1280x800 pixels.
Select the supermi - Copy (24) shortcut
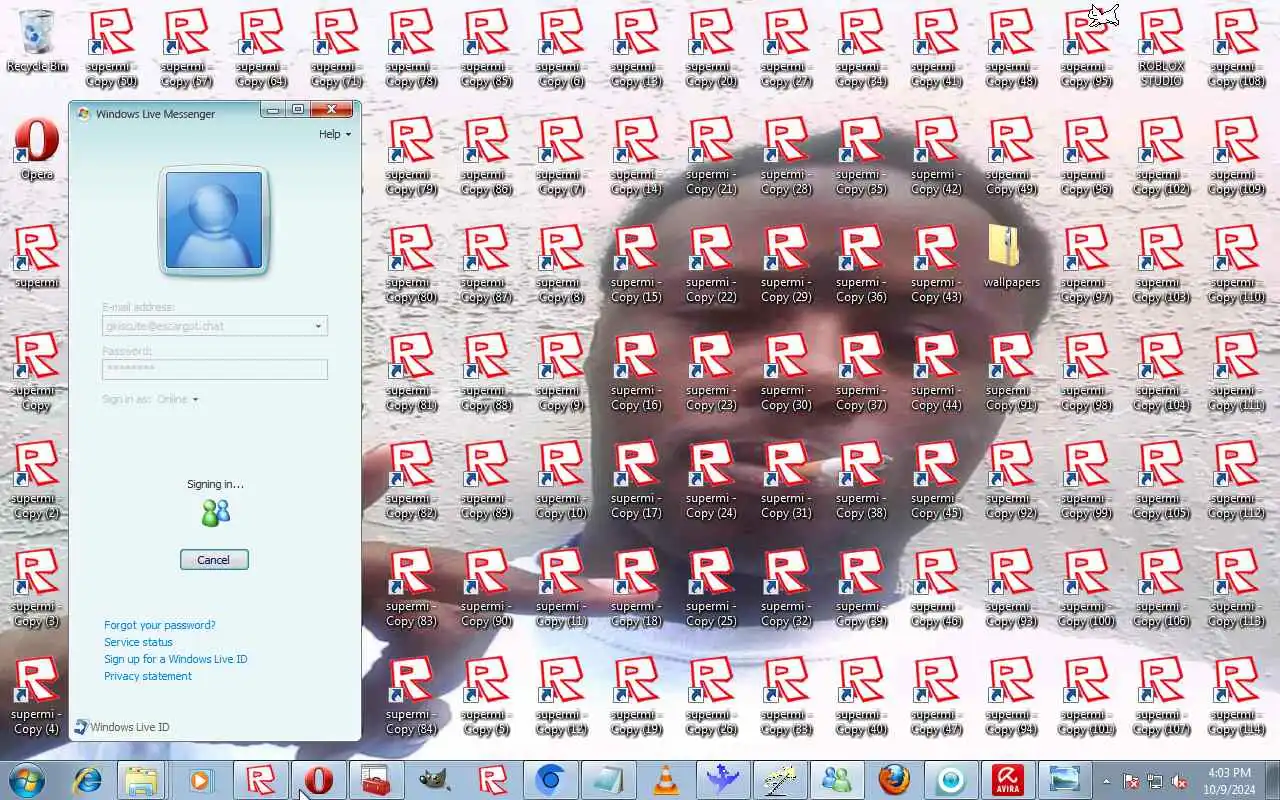[x=712, y=479]
